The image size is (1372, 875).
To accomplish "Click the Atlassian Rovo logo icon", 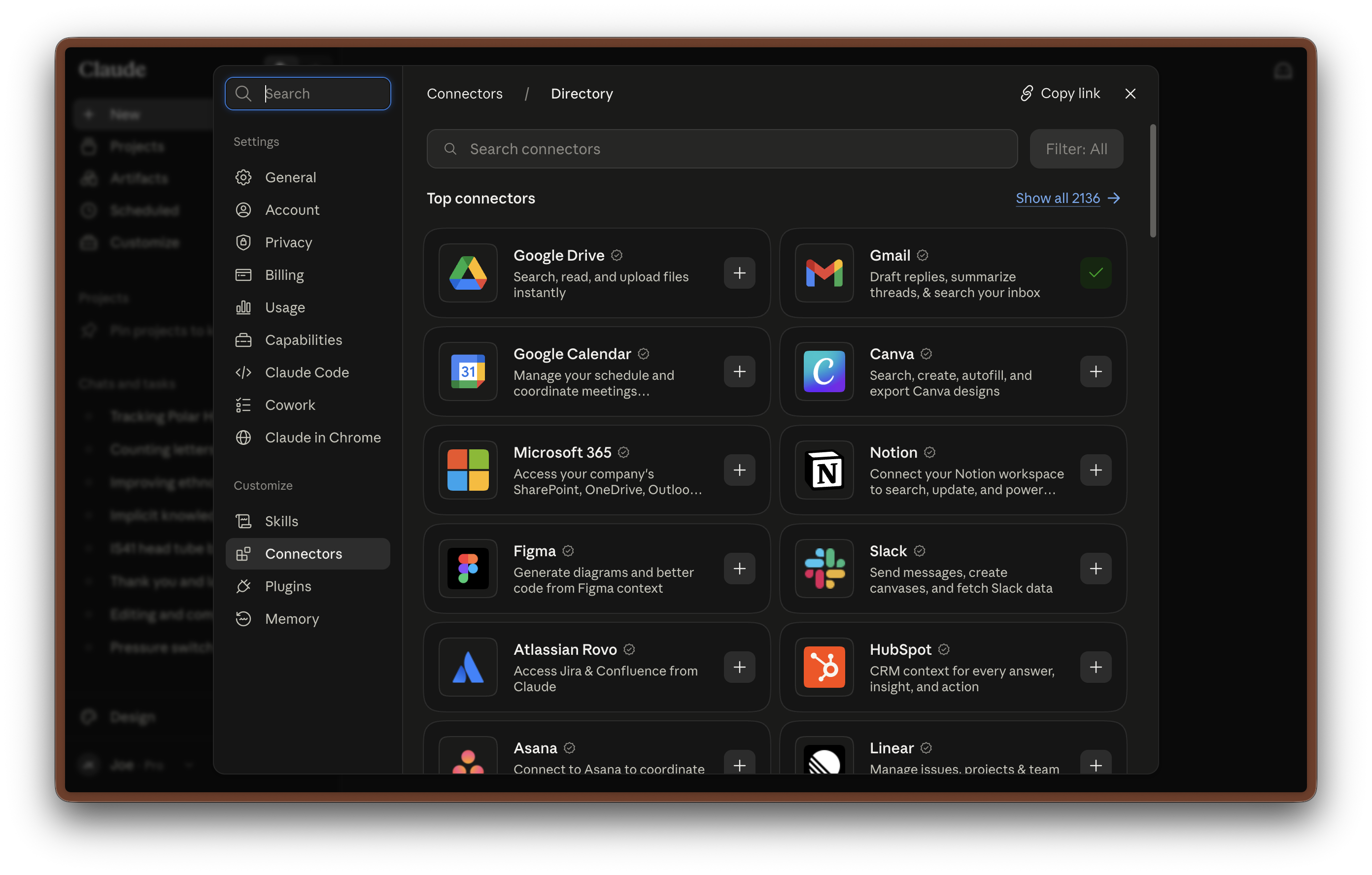I will (468, 667).
